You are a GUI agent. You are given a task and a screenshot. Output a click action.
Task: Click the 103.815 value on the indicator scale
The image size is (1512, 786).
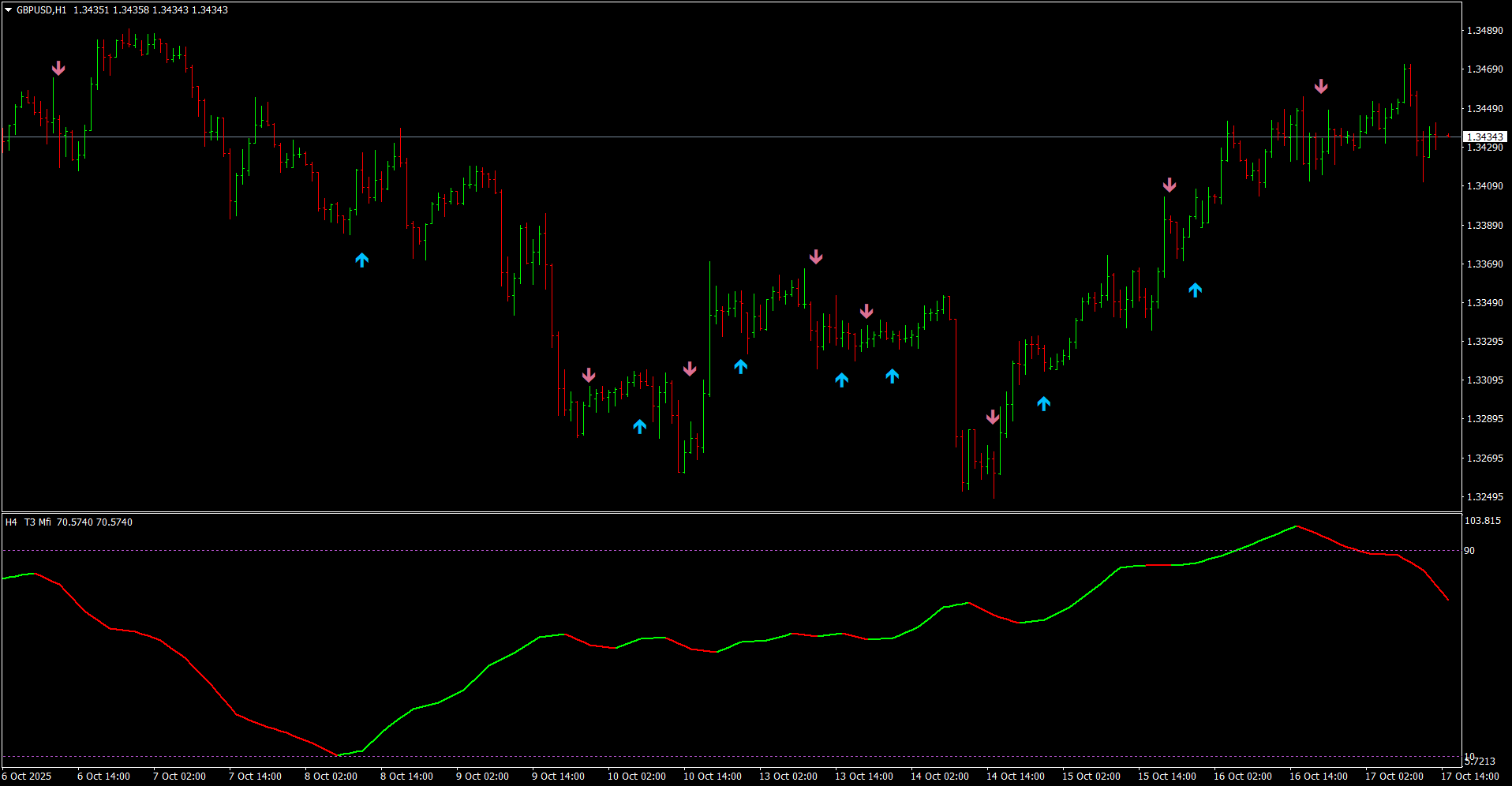pyautogui.click(x=1482, y=521)
